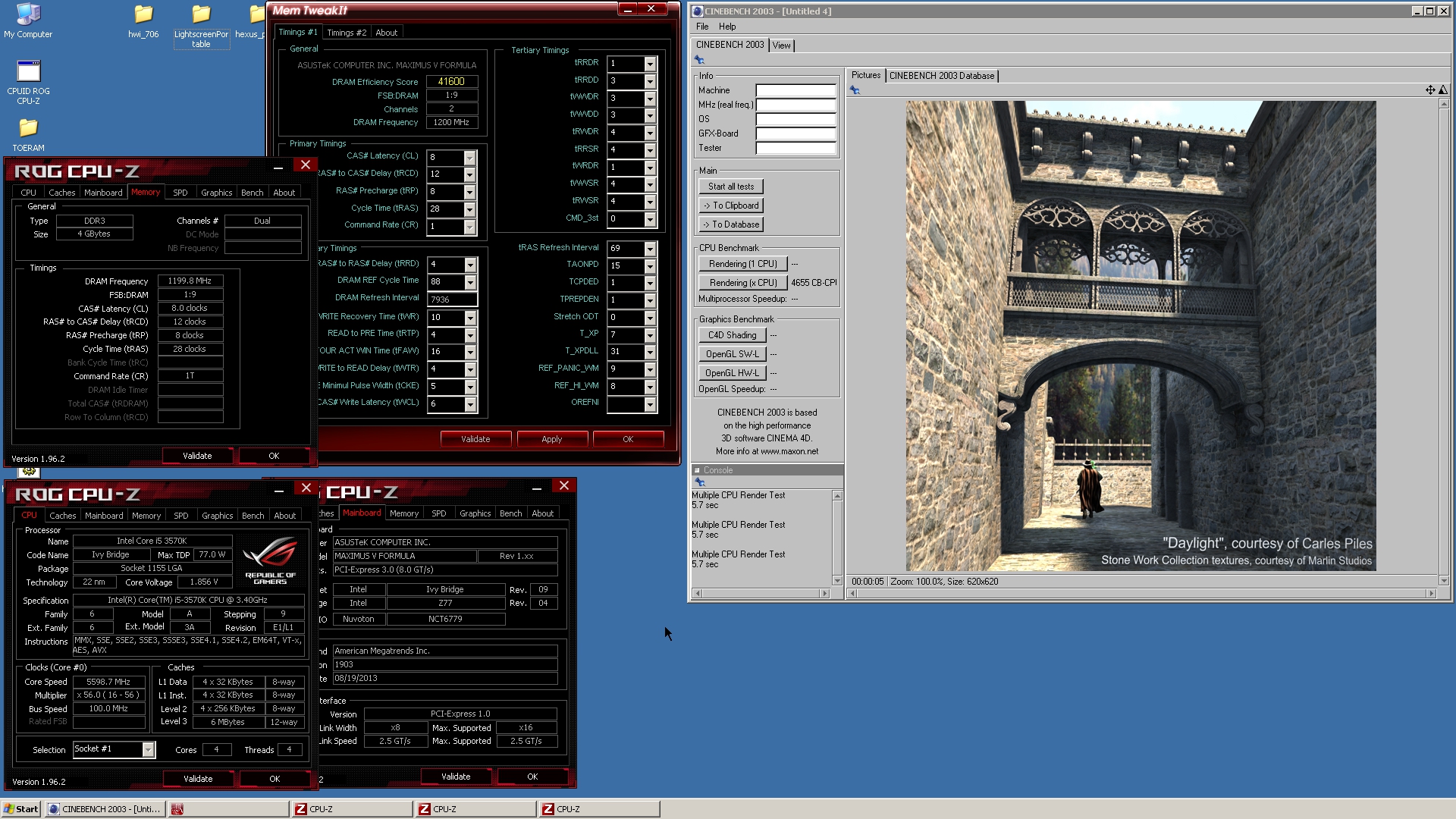Open CAS# Latency (CL) dropdown in MemTweakIt
Viewport: 1456px width, 819px height.
[x=469, y=157]
